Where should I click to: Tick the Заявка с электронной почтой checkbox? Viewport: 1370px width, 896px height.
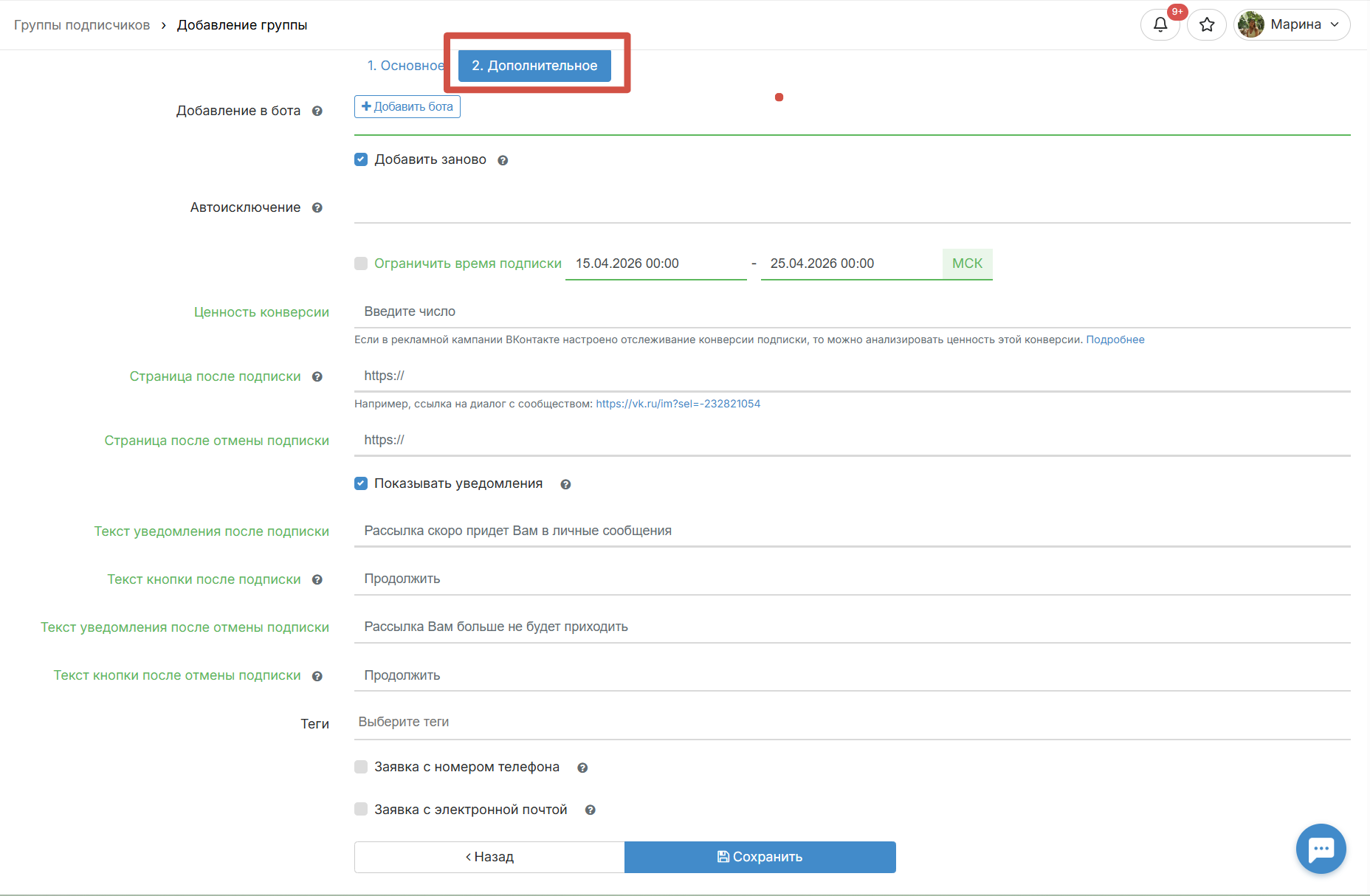point(361,810)
